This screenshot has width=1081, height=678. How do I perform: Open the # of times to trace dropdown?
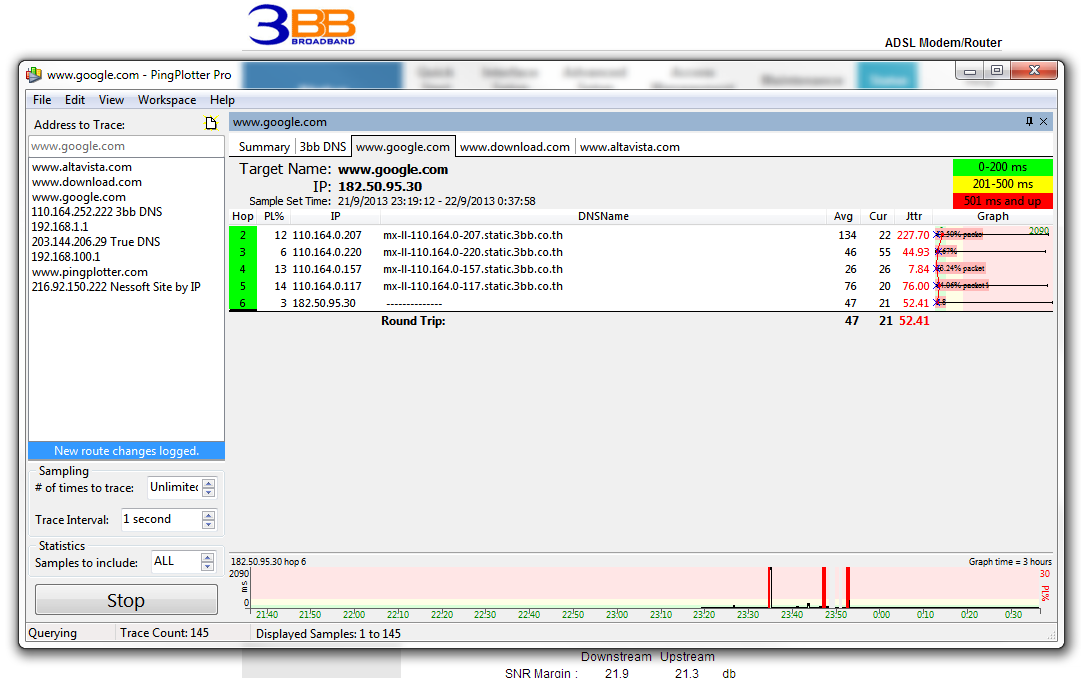(x=174, y=487)
